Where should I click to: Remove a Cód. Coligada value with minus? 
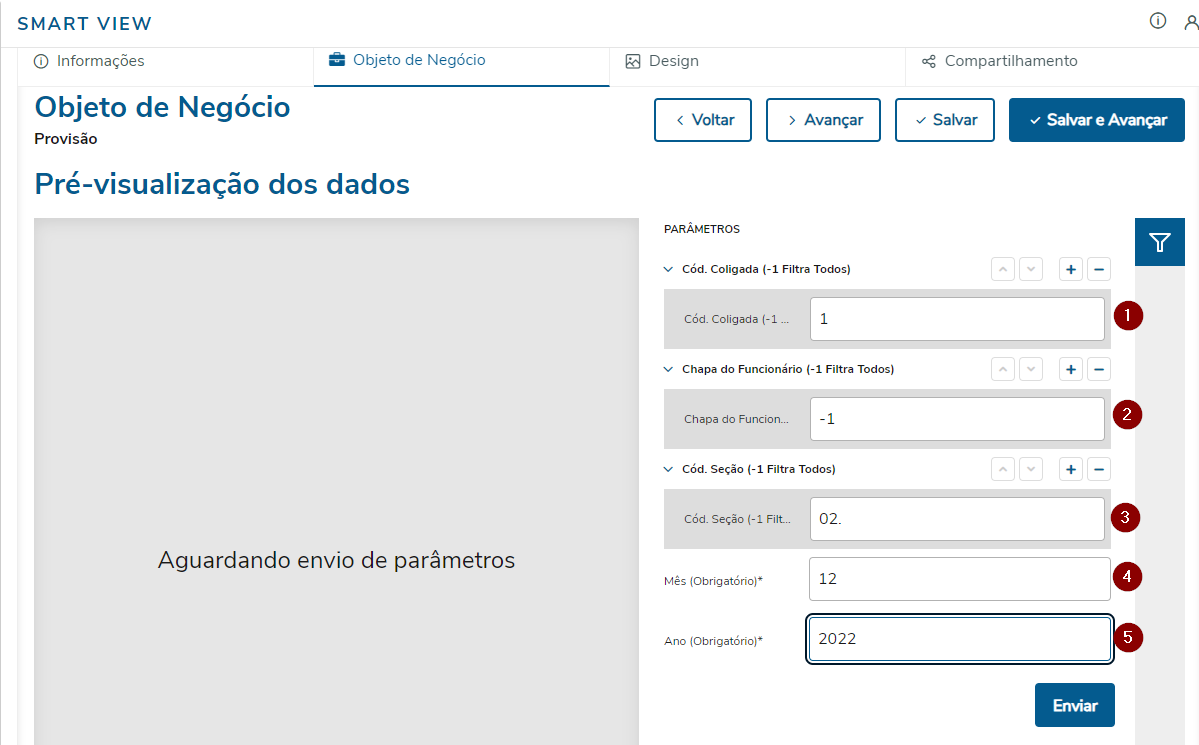[x=1098, y=269]
